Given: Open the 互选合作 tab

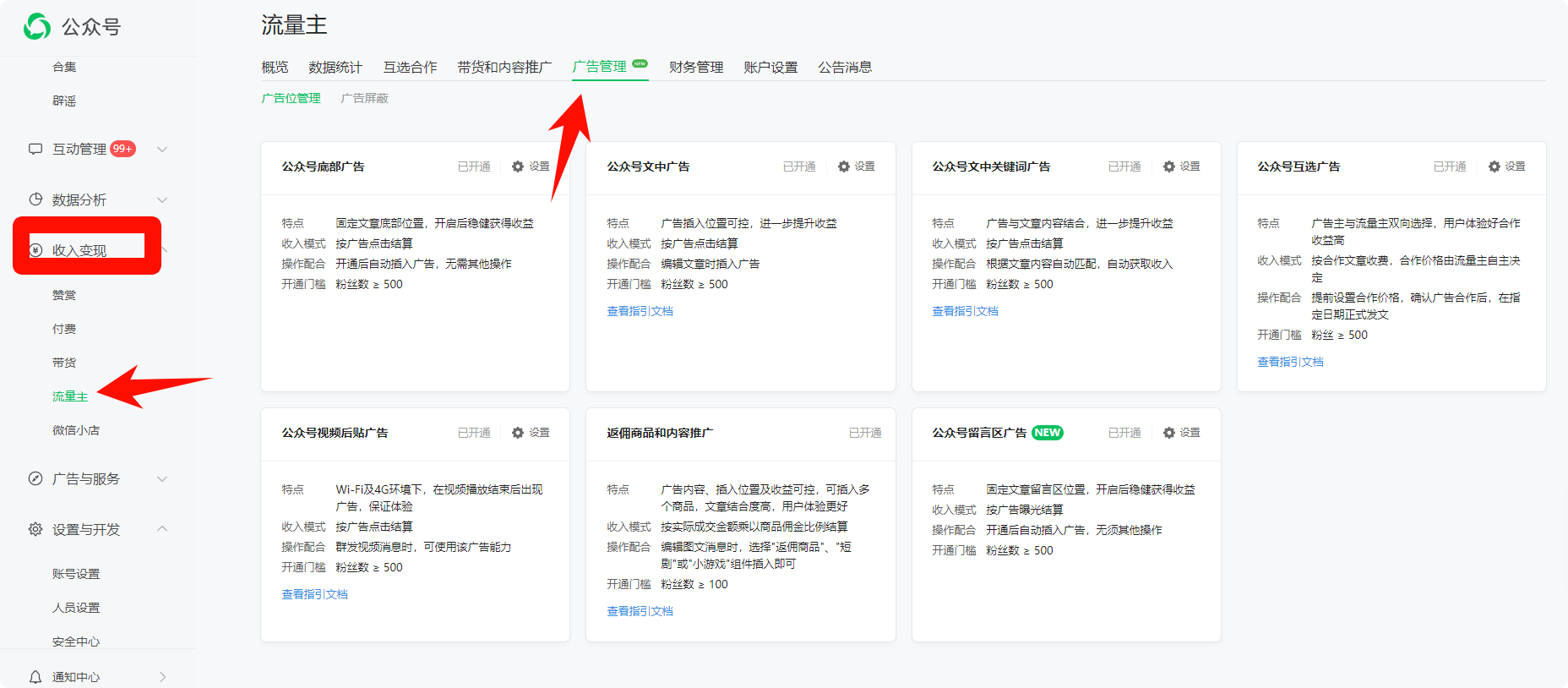Looking at the screenshot, I should coord(410,67).
